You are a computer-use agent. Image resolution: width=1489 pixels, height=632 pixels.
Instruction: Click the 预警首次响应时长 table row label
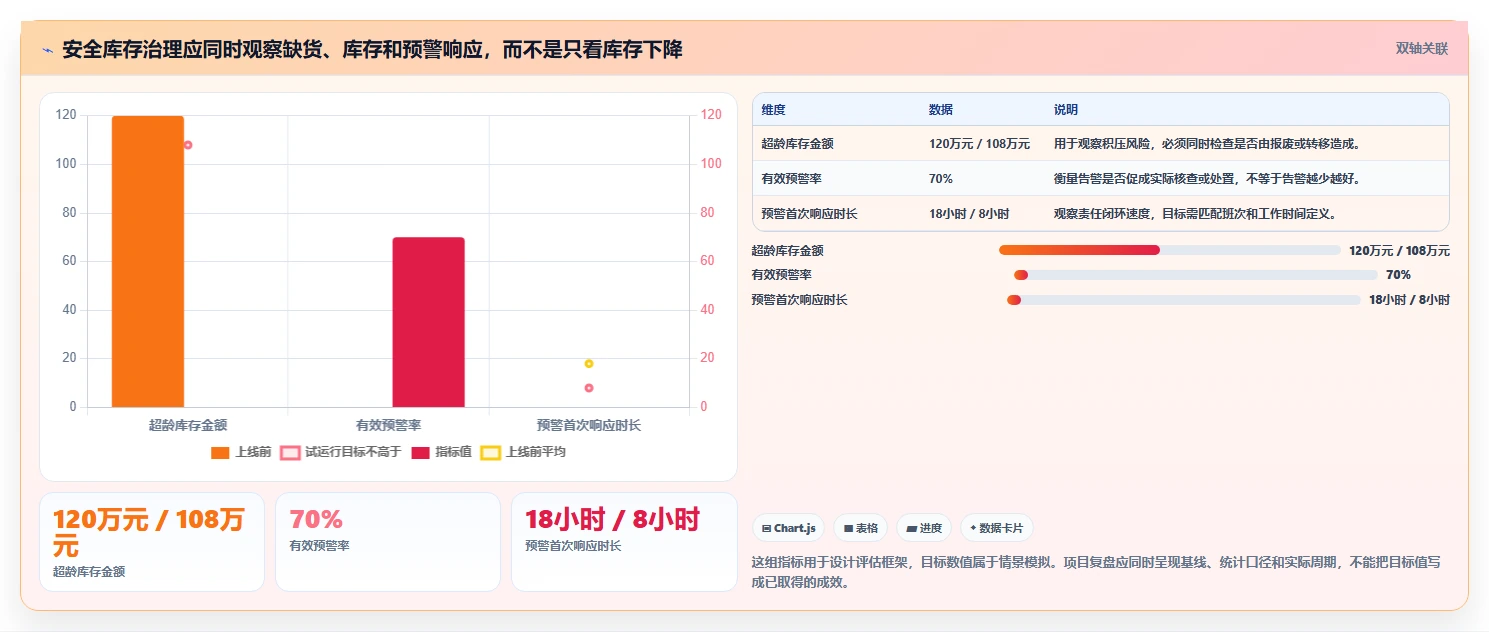pos(809,214)
